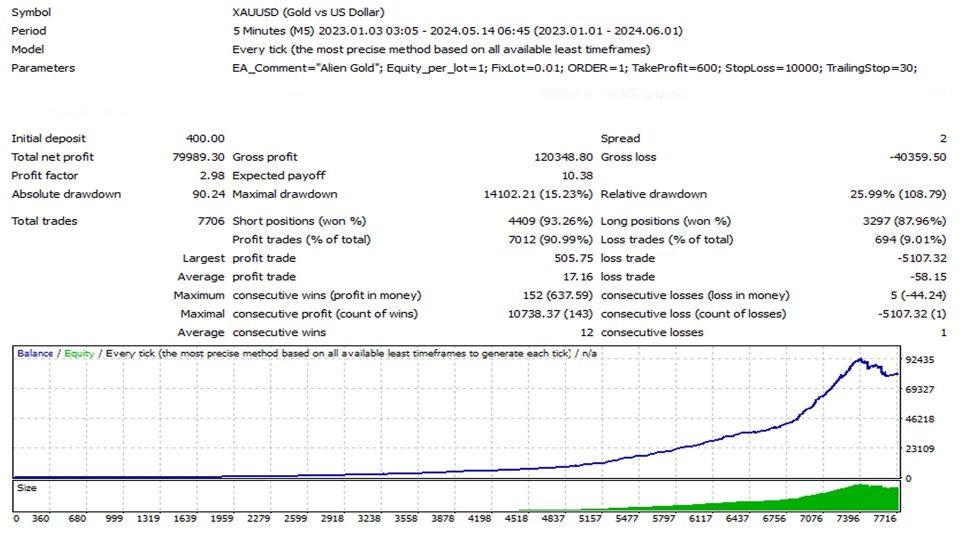Click the balance curve's peak near 92435
Viewport: 960px width, 540px height.
click(860, 360)
